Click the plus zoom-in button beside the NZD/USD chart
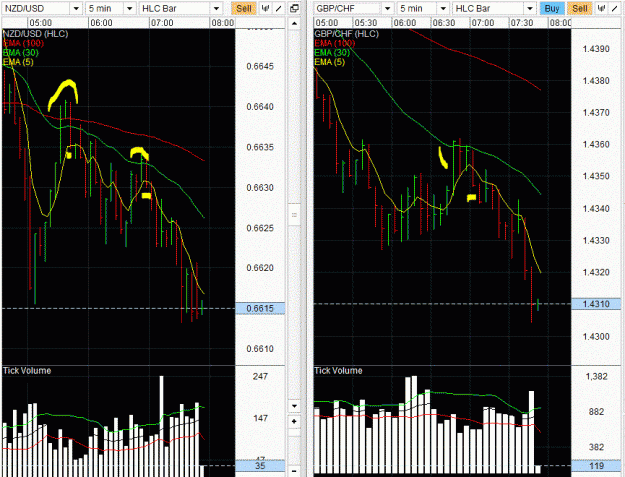 click(294, 422)
